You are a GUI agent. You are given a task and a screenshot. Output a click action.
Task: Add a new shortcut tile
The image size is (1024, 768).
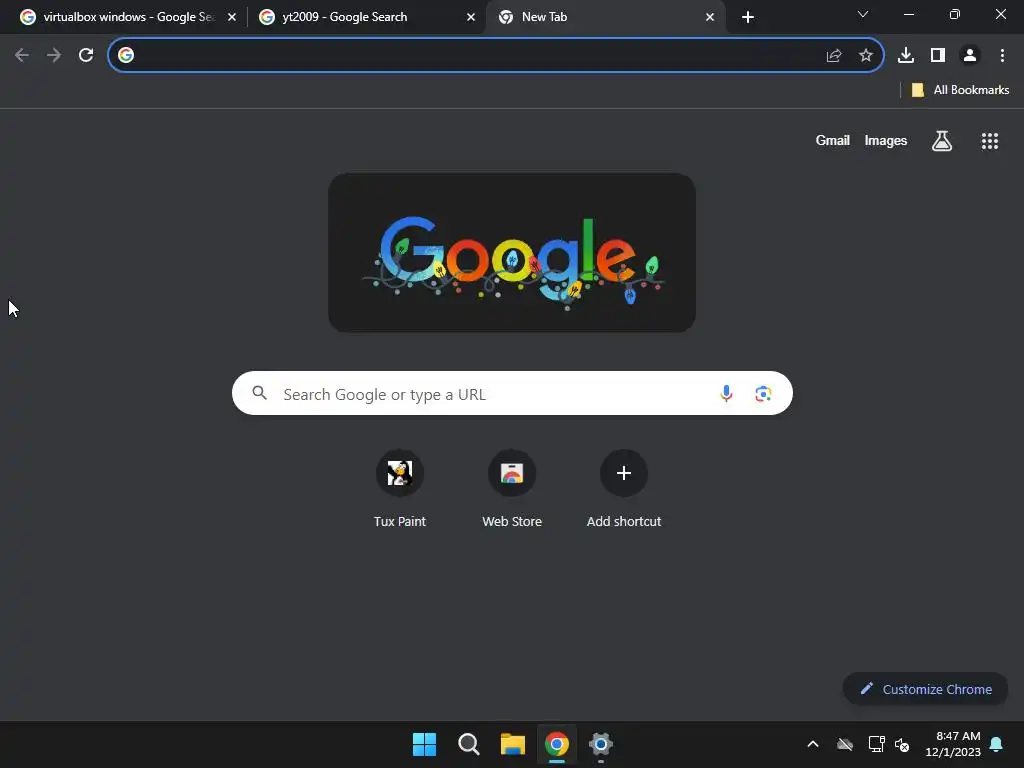(624, 489)
